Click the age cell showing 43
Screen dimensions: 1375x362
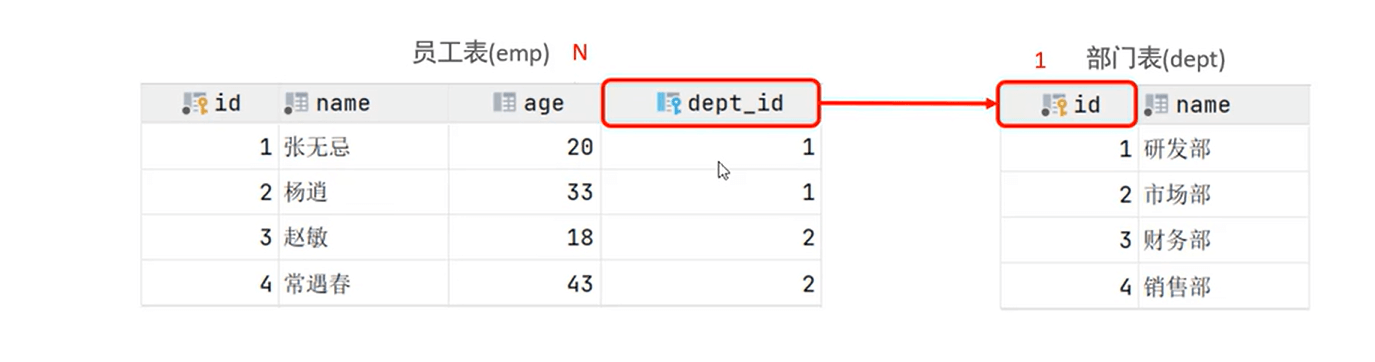(525, 284)
